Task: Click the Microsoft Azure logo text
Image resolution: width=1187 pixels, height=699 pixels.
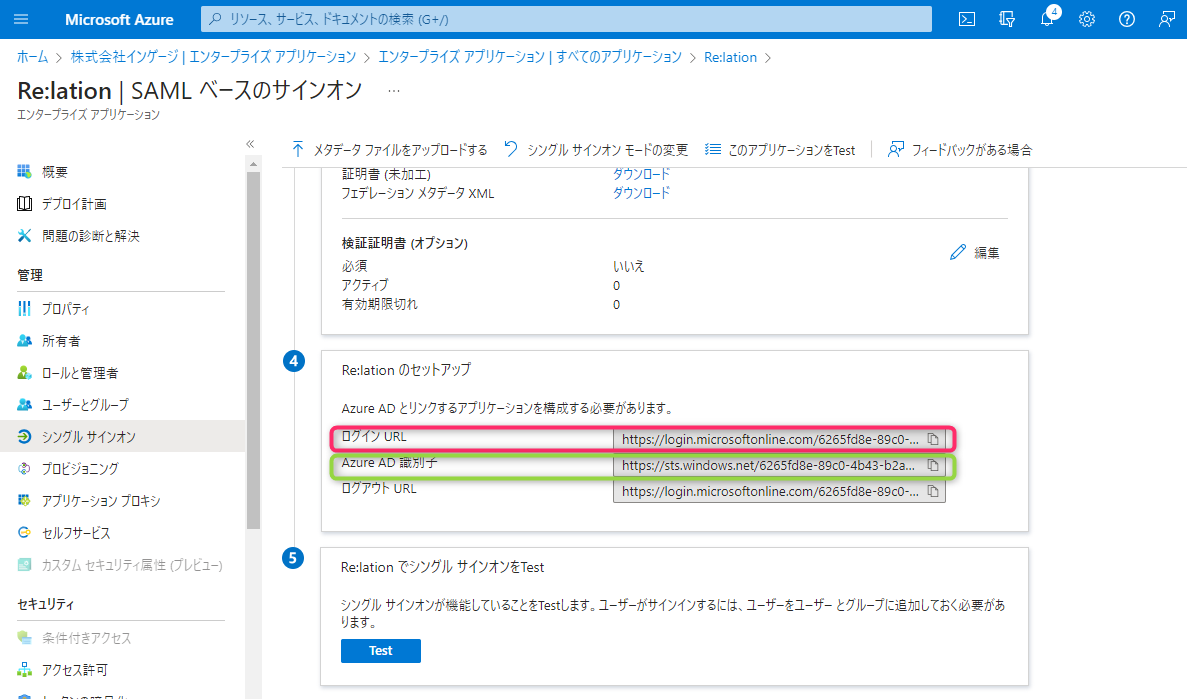Action: (x=119, y=20)
